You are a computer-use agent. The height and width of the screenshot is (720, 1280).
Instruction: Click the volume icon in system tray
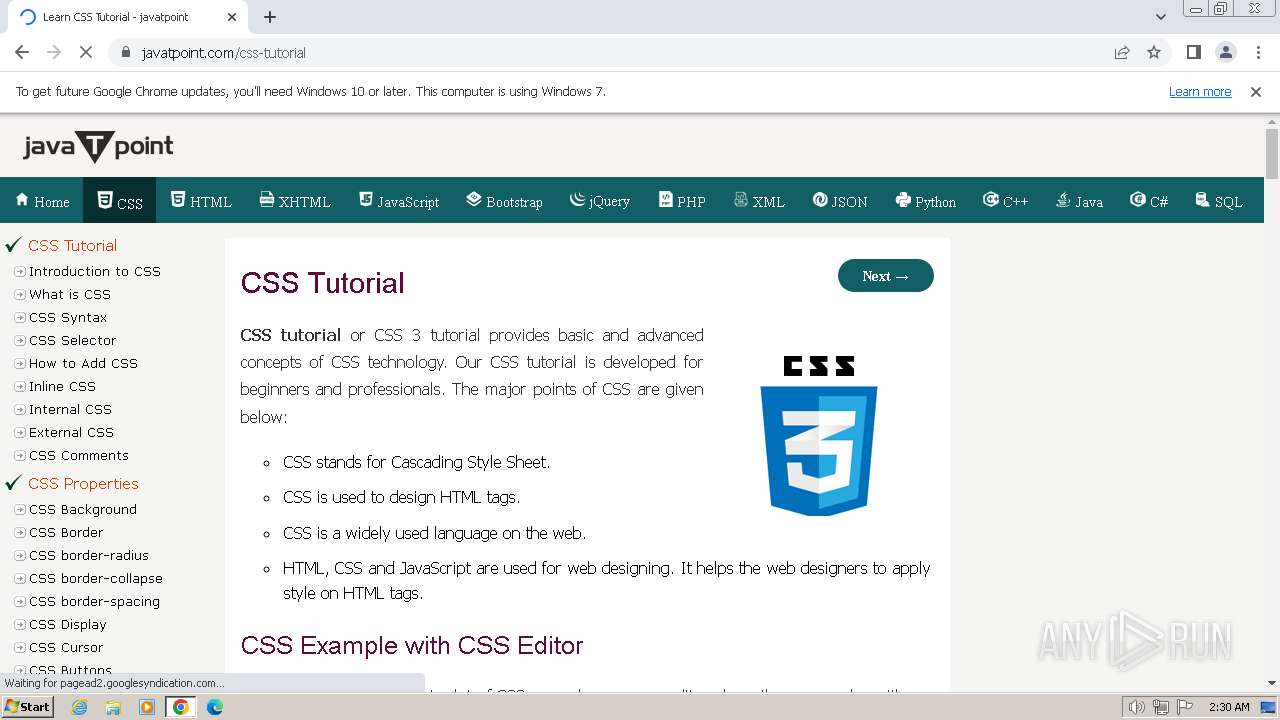(x=1137, y=707)
